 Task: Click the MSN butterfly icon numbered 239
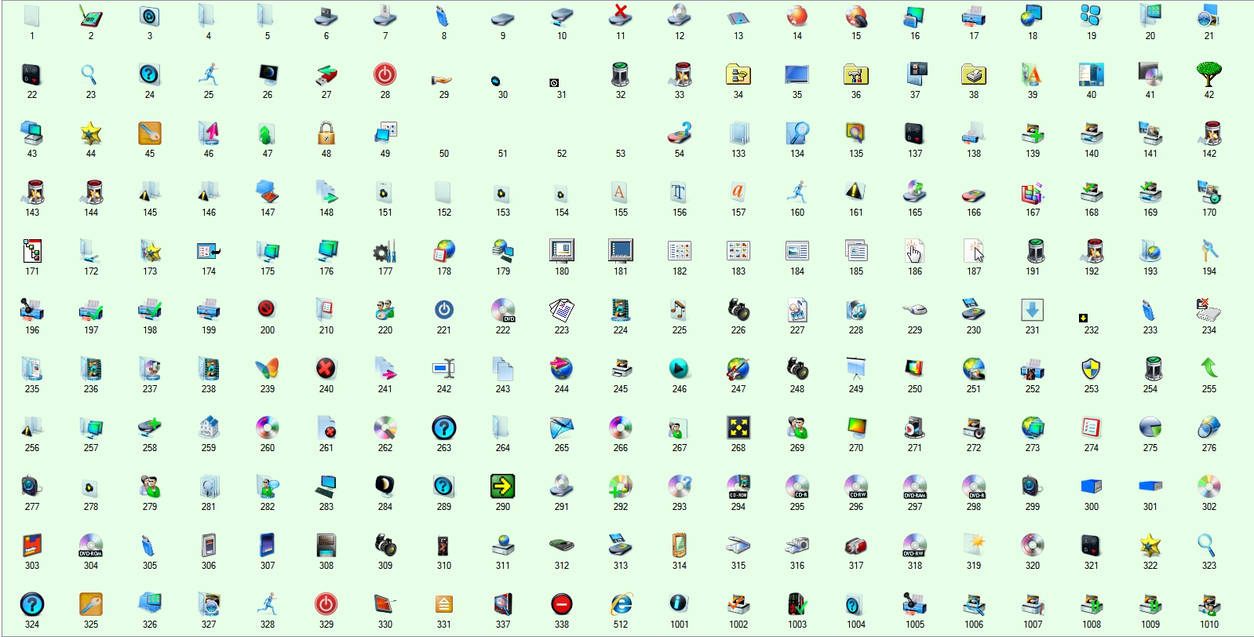click(x=267, y=369)
